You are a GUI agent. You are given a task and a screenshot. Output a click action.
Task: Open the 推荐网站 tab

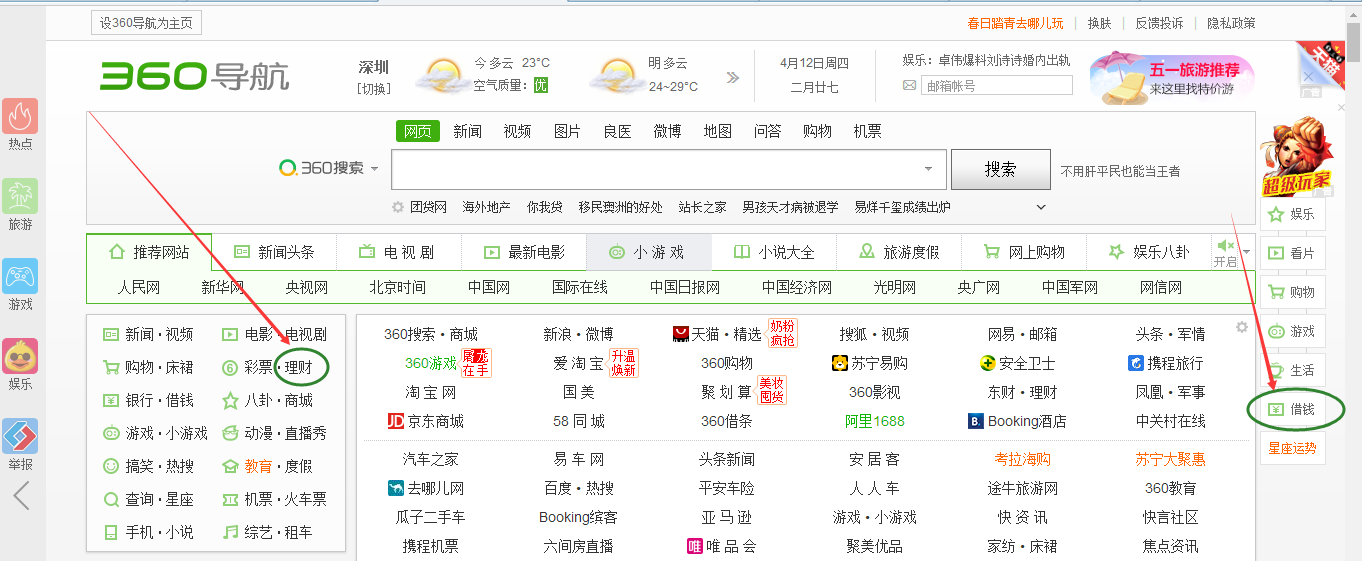coord(149,252)
